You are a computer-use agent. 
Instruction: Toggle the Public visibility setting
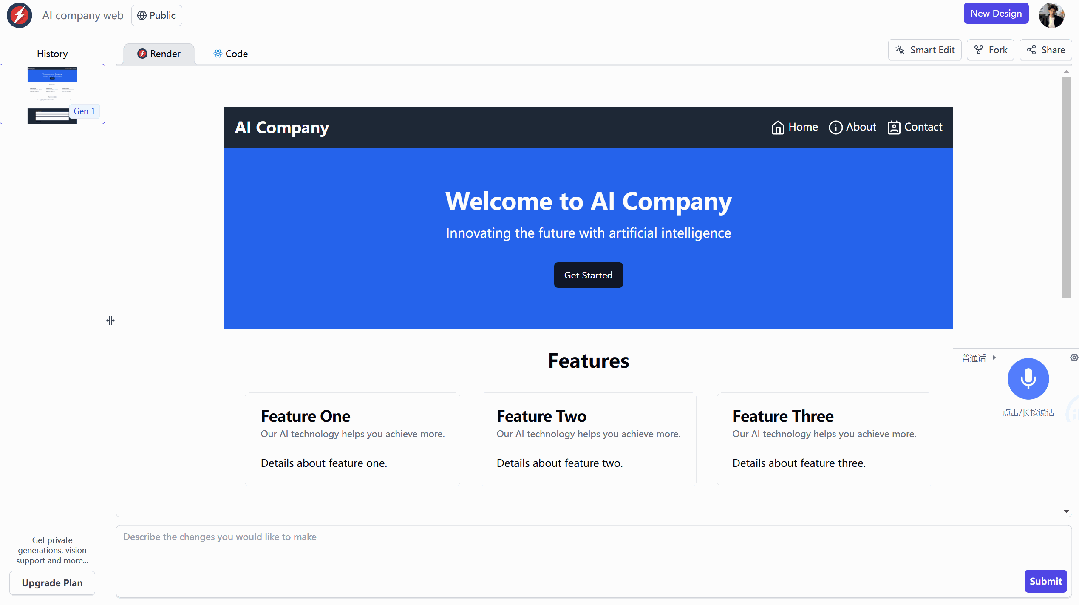[x=156, y=15]
